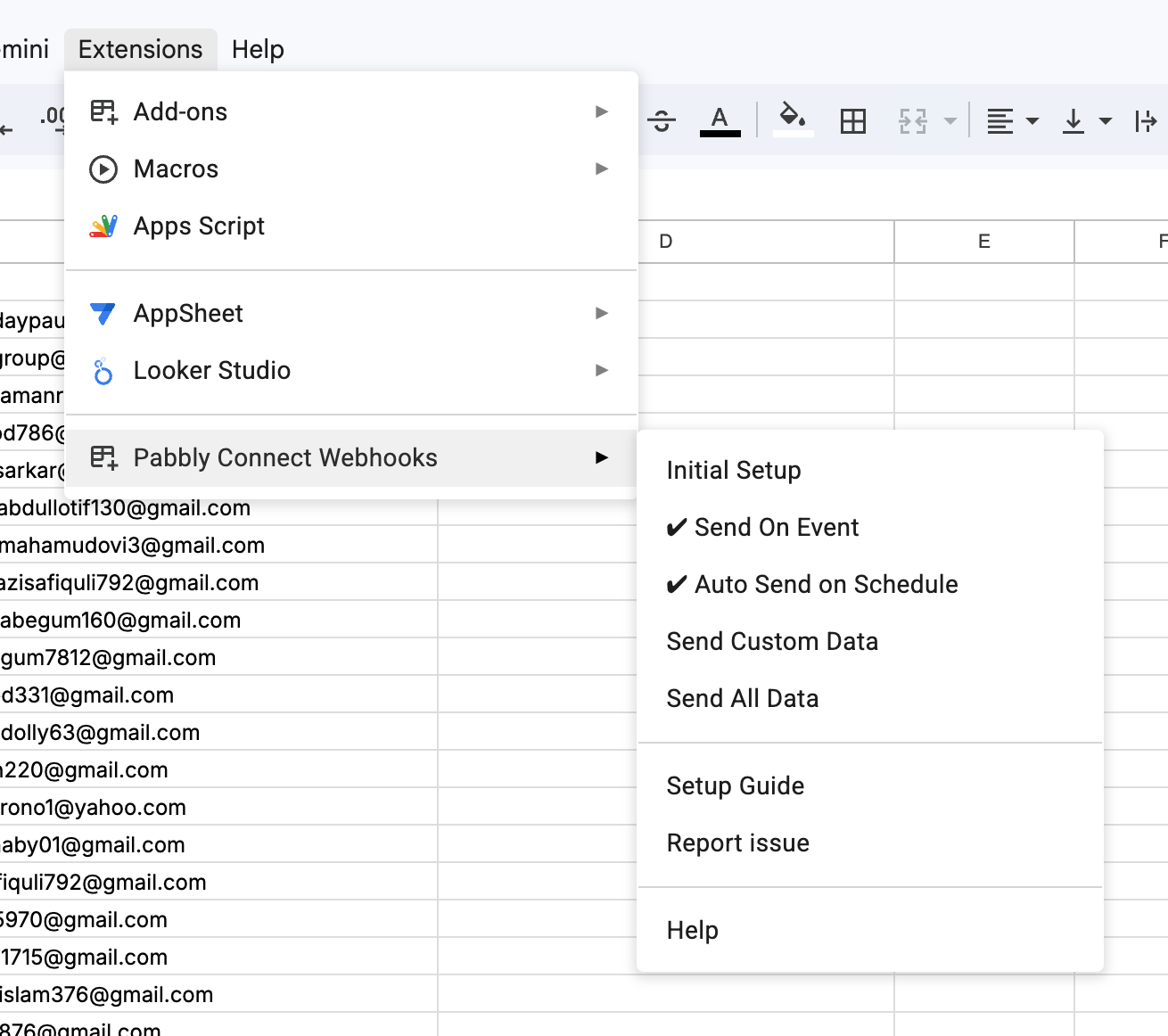Open Apps Script from the menu
This screenshot has width=1168, height=1036.
click(351, 226)
